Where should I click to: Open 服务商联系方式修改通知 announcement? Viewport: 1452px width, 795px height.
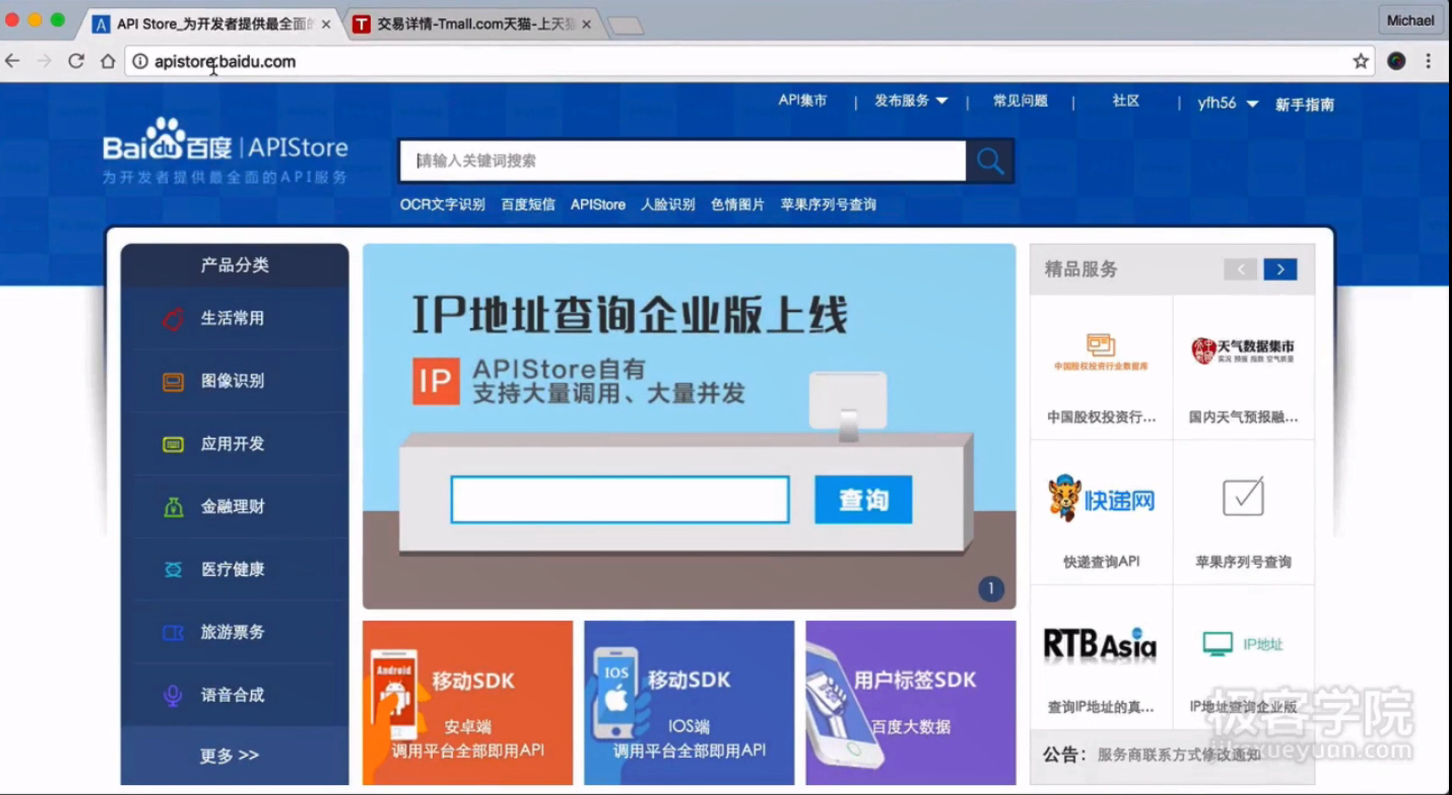(x=1179, y=755)
